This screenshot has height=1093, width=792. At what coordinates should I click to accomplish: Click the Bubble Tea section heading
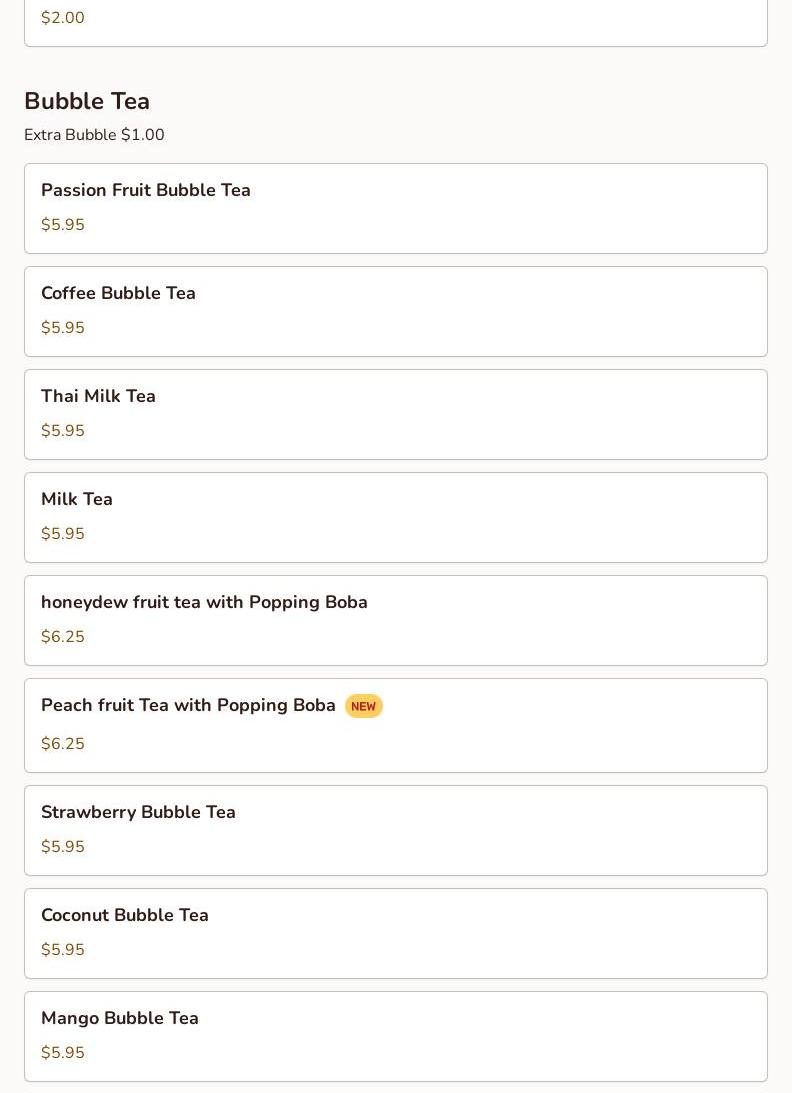click(87, 101)
